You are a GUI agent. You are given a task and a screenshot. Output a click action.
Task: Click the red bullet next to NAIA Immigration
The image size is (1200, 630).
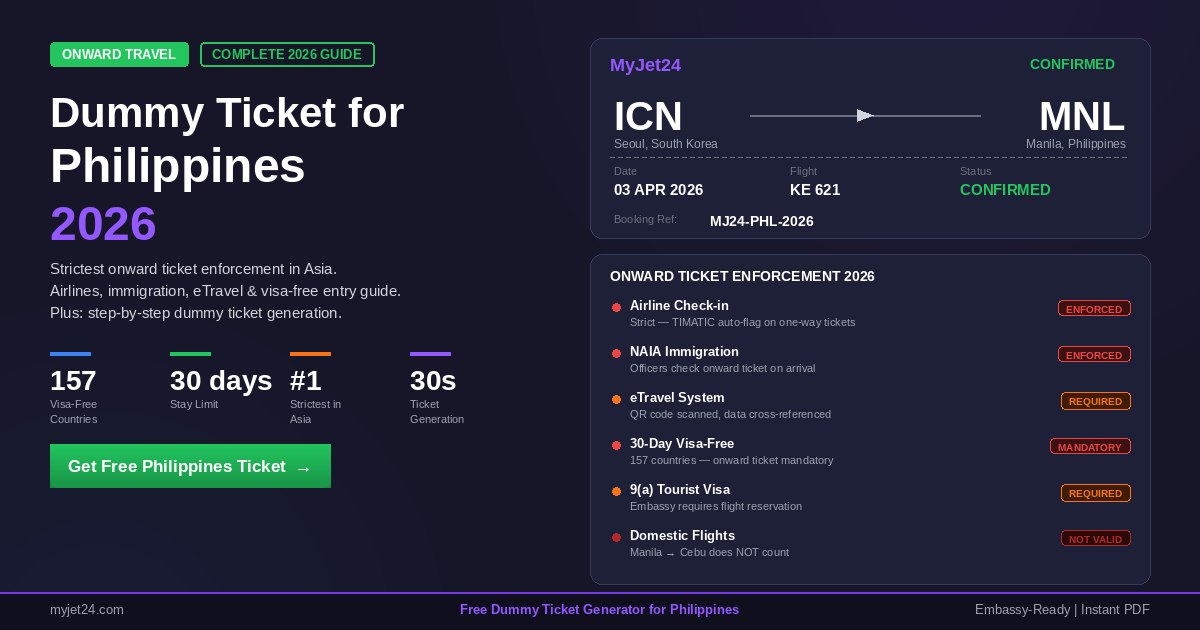[x=617, y=353]
